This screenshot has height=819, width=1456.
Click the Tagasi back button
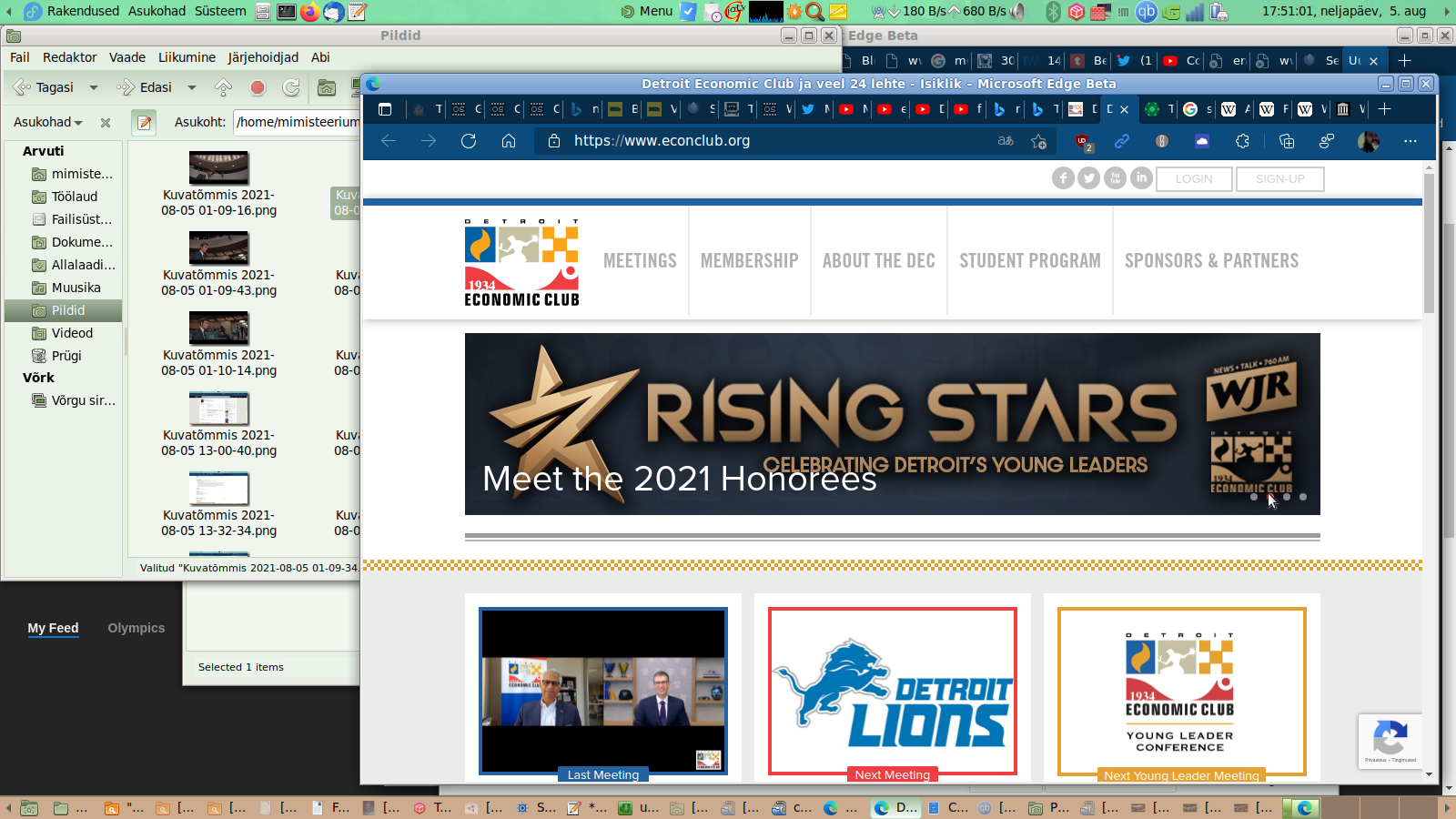pyautogui.click(x=44, y=87)
